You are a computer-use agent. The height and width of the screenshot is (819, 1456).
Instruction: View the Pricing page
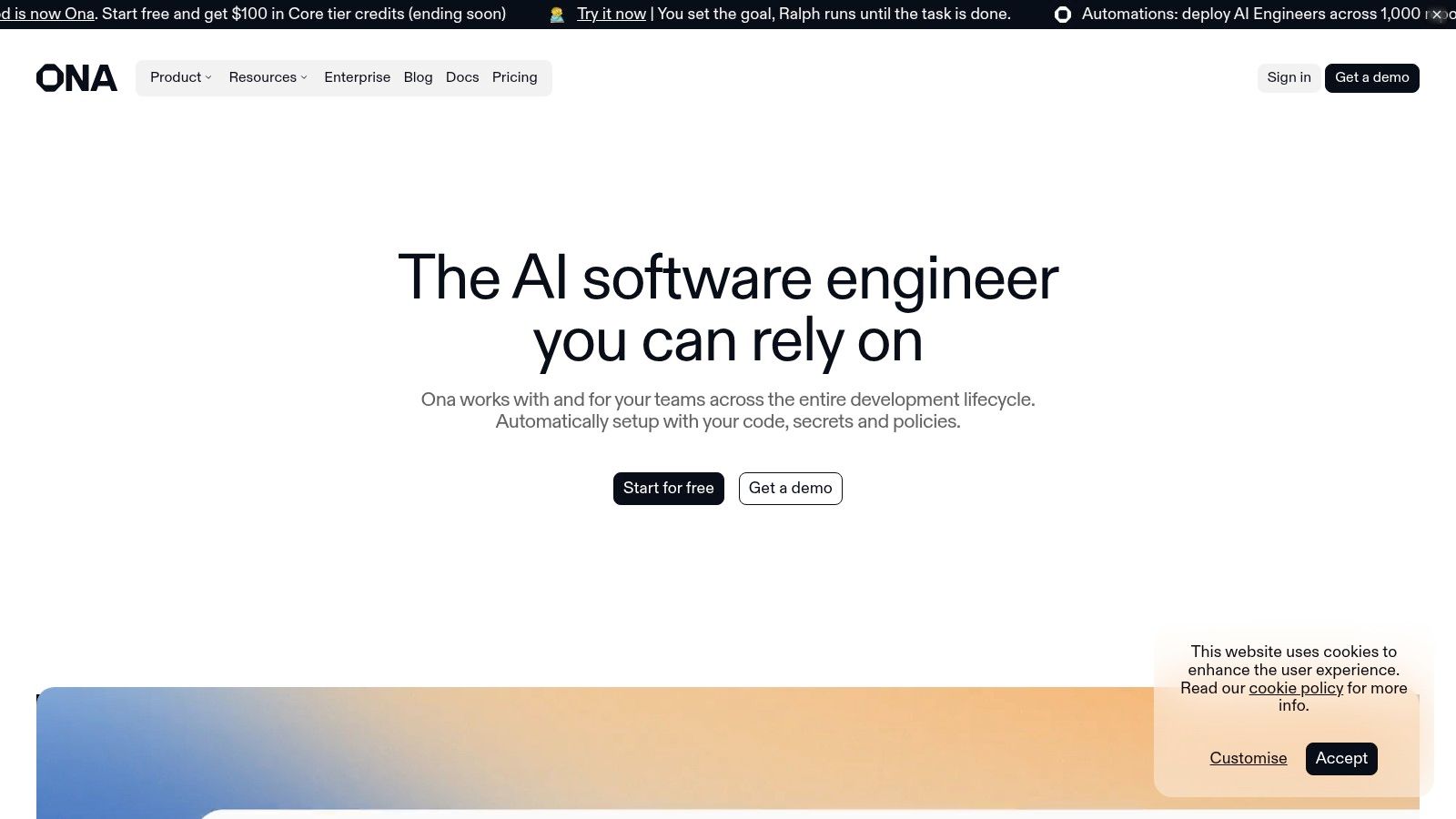(514, 77)
